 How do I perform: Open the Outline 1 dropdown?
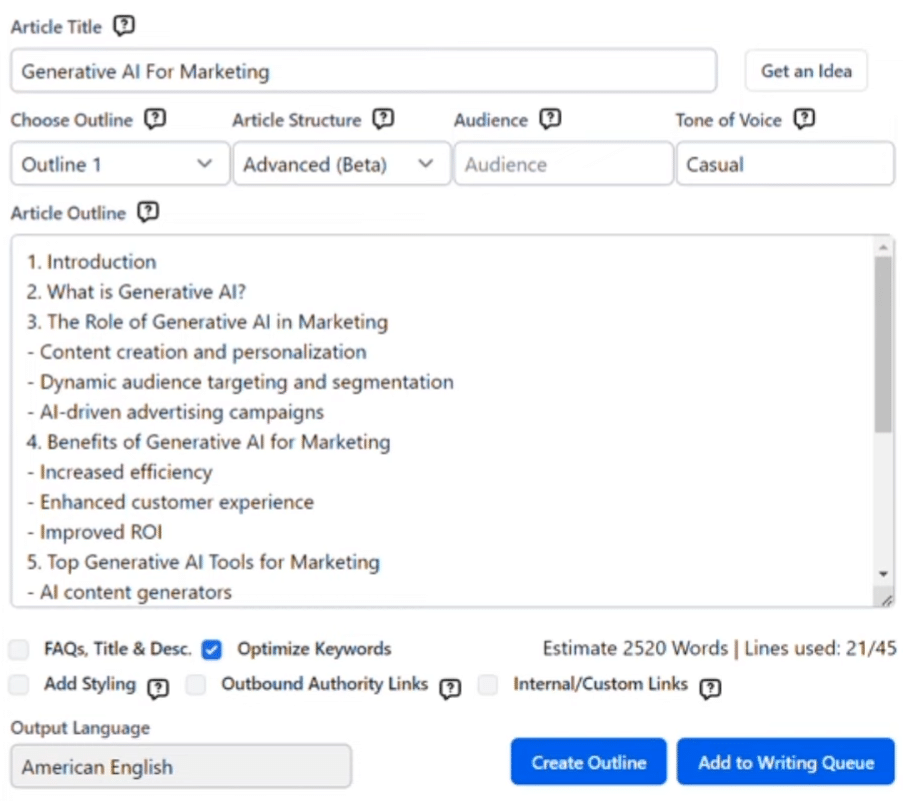[120, 164]
